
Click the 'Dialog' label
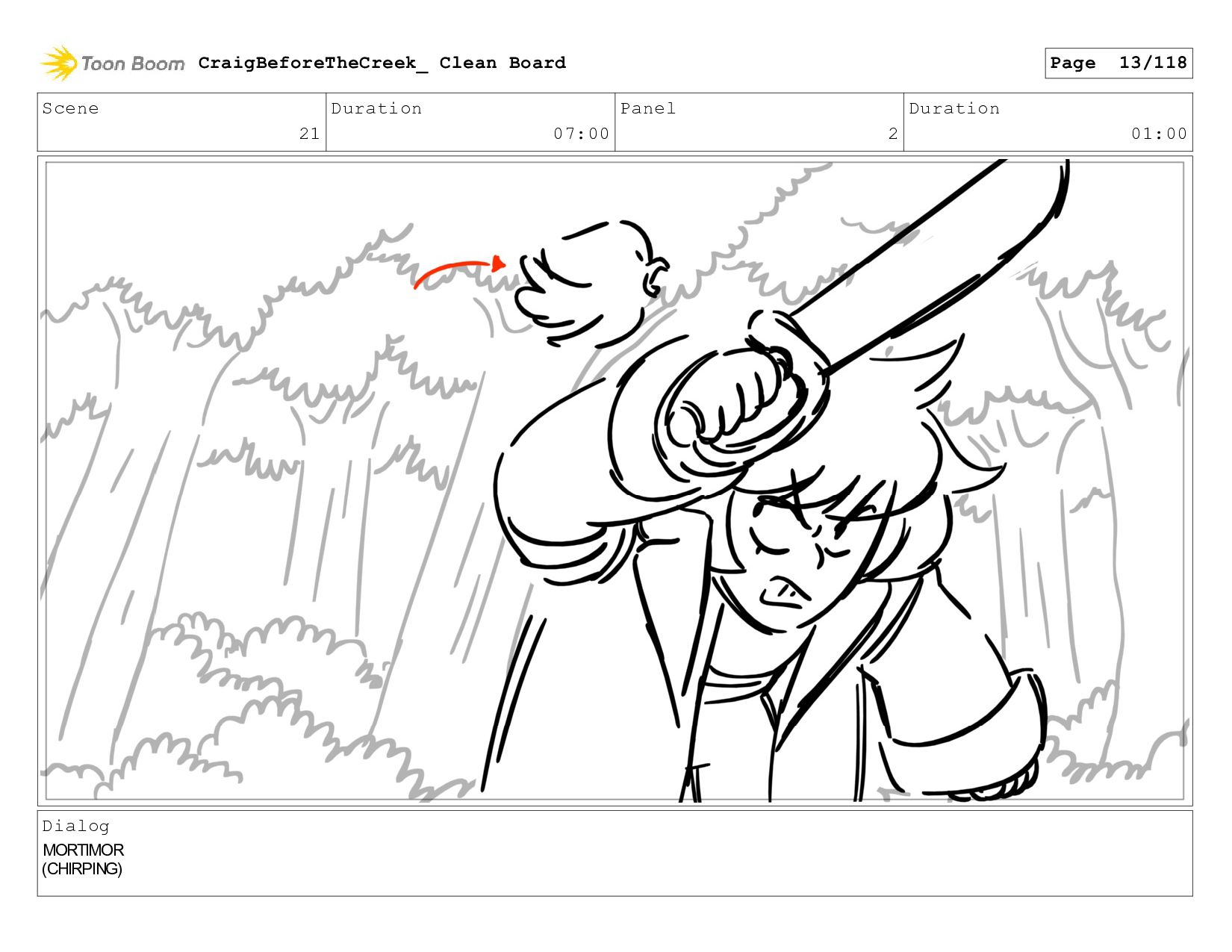pyautogui.click(x=75, y=826)
